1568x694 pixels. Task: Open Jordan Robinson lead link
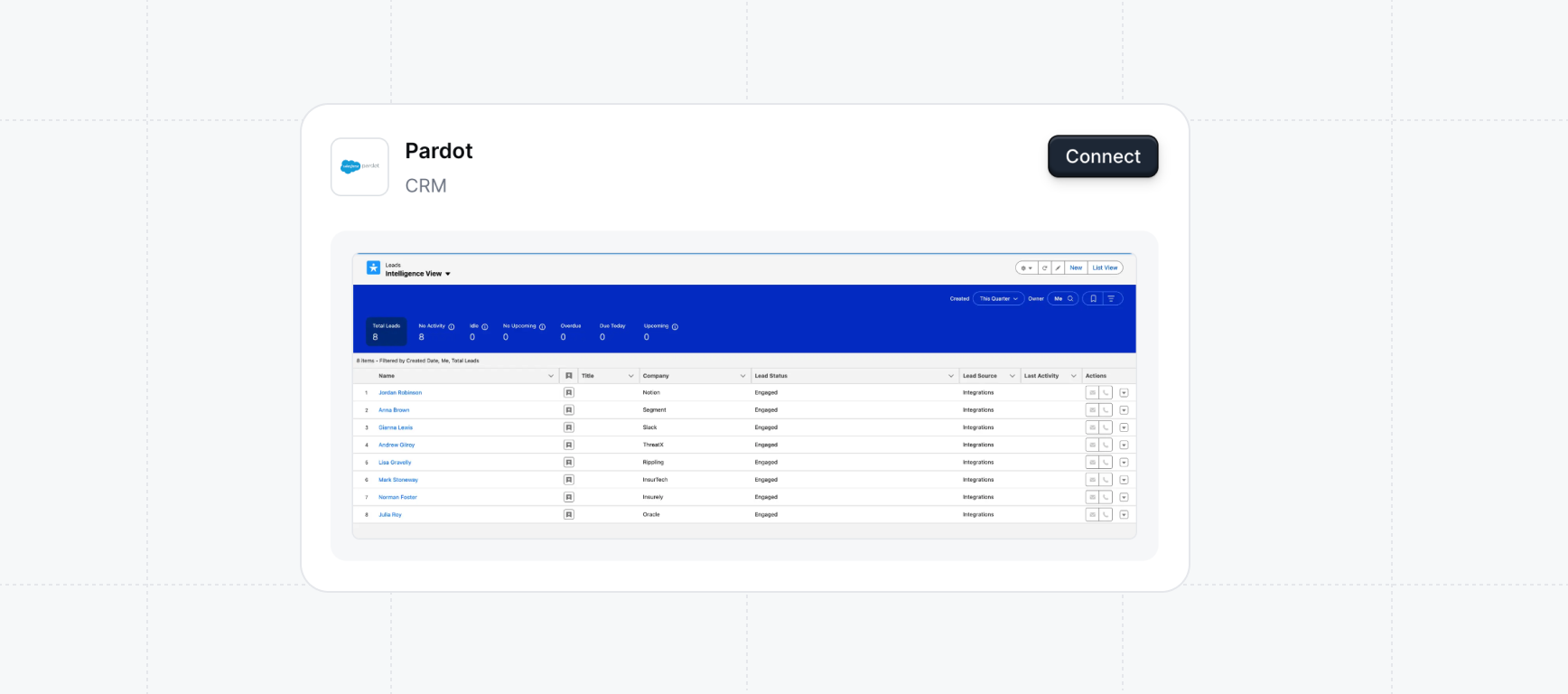click(x=400, y=393)
